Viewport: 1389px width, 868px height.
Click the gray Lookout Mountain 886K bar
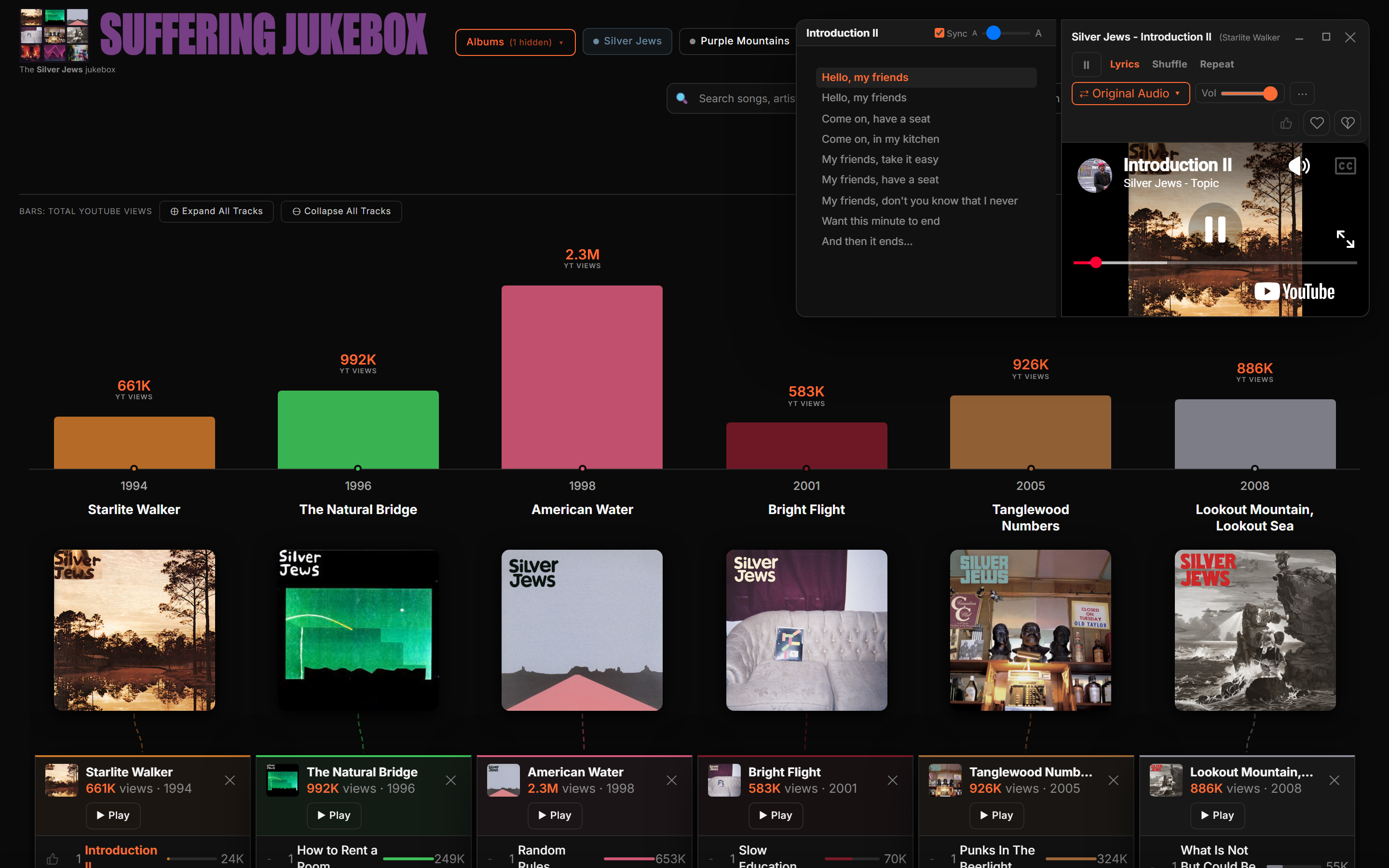pyautogui.click(x=1255, y=434)
